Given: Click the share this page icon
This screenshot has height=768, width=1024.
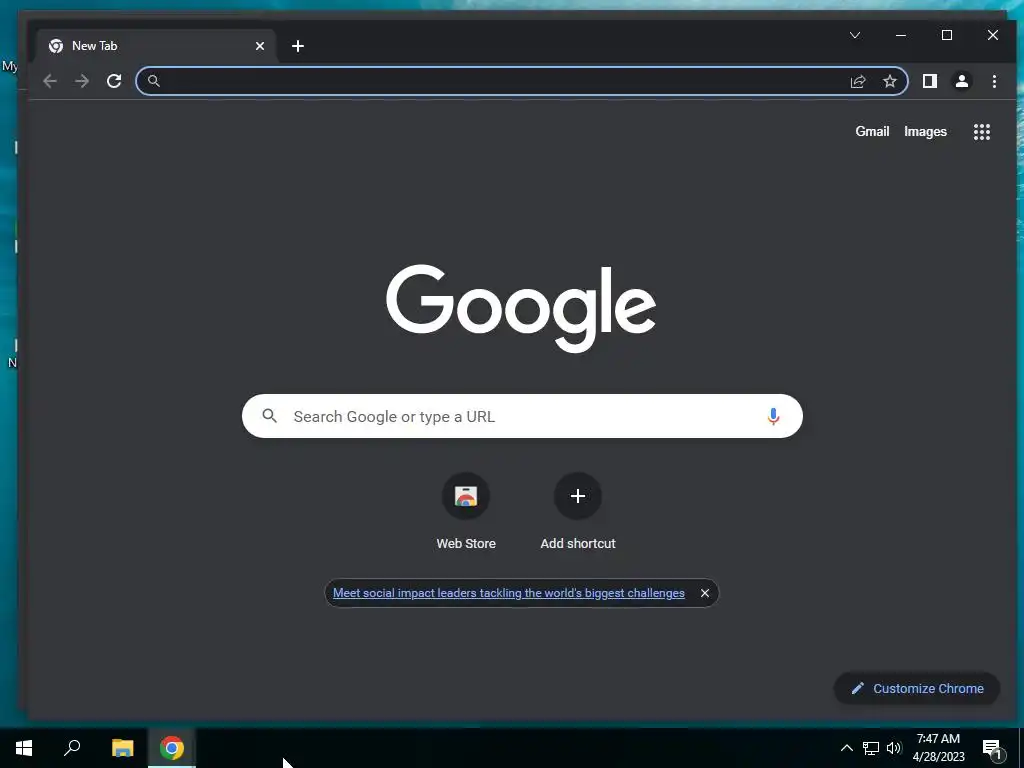Looking at the screenshot, I should (857, 81).
